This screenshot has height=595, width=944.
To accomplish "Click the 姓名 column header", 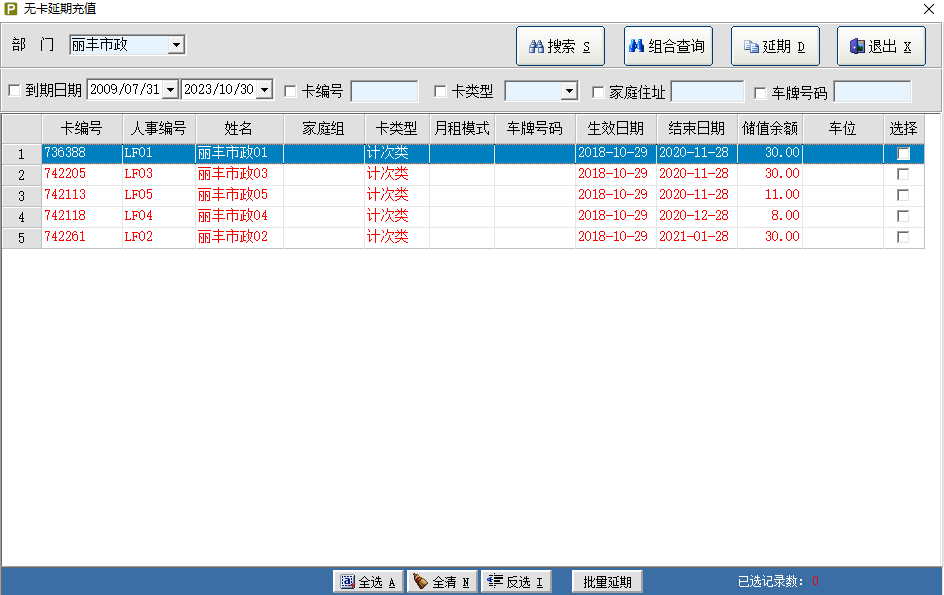I will pyautogui.click(x=239, y=128).
